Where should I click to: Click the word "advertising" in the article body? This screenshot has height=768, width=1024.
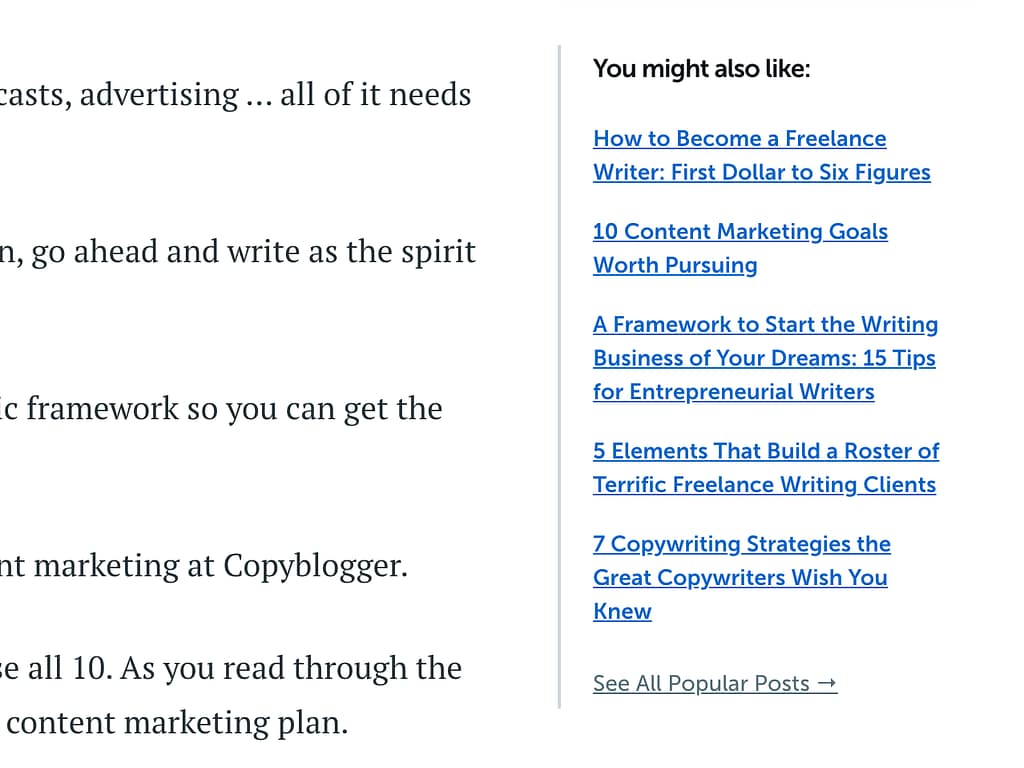point(159,95)
